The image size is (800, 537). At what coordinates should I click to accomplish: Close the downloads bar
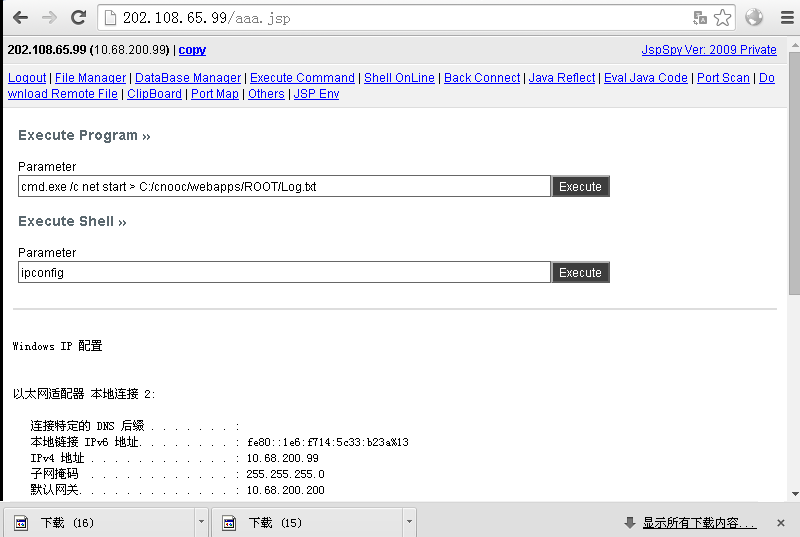point(781,523)
